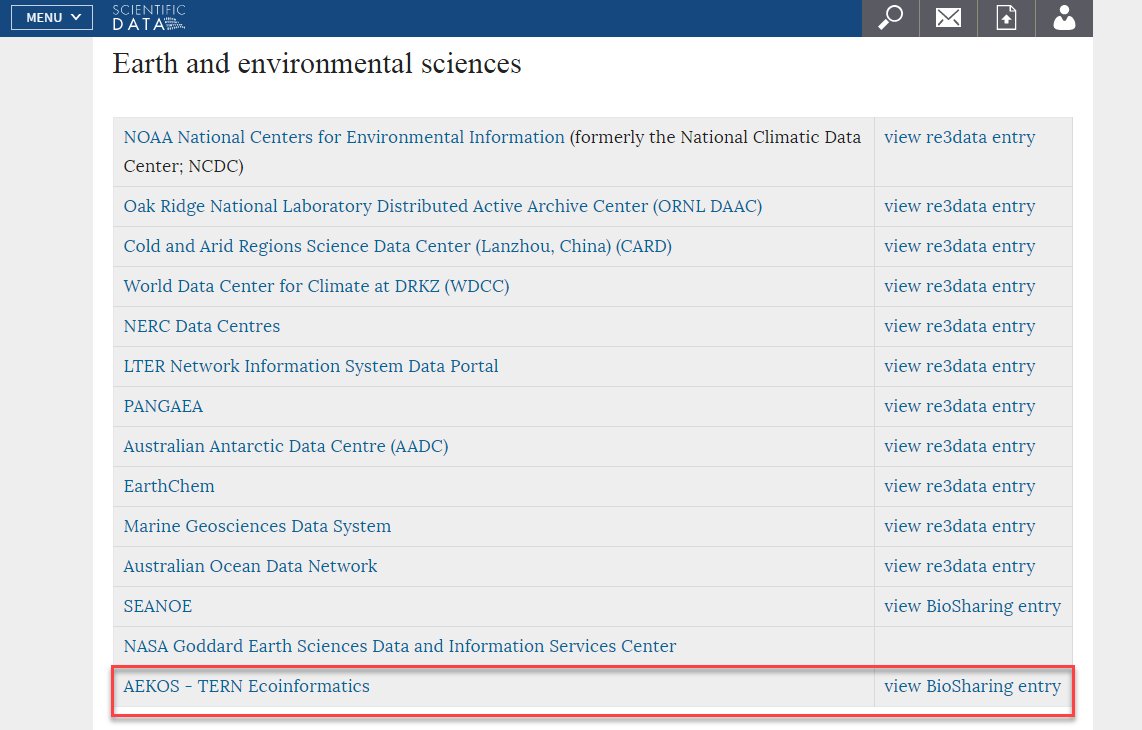Viewport: 1142px width, 730px height.
Task: View re3data entry for PANGAEA
Action: pos(959,407)
